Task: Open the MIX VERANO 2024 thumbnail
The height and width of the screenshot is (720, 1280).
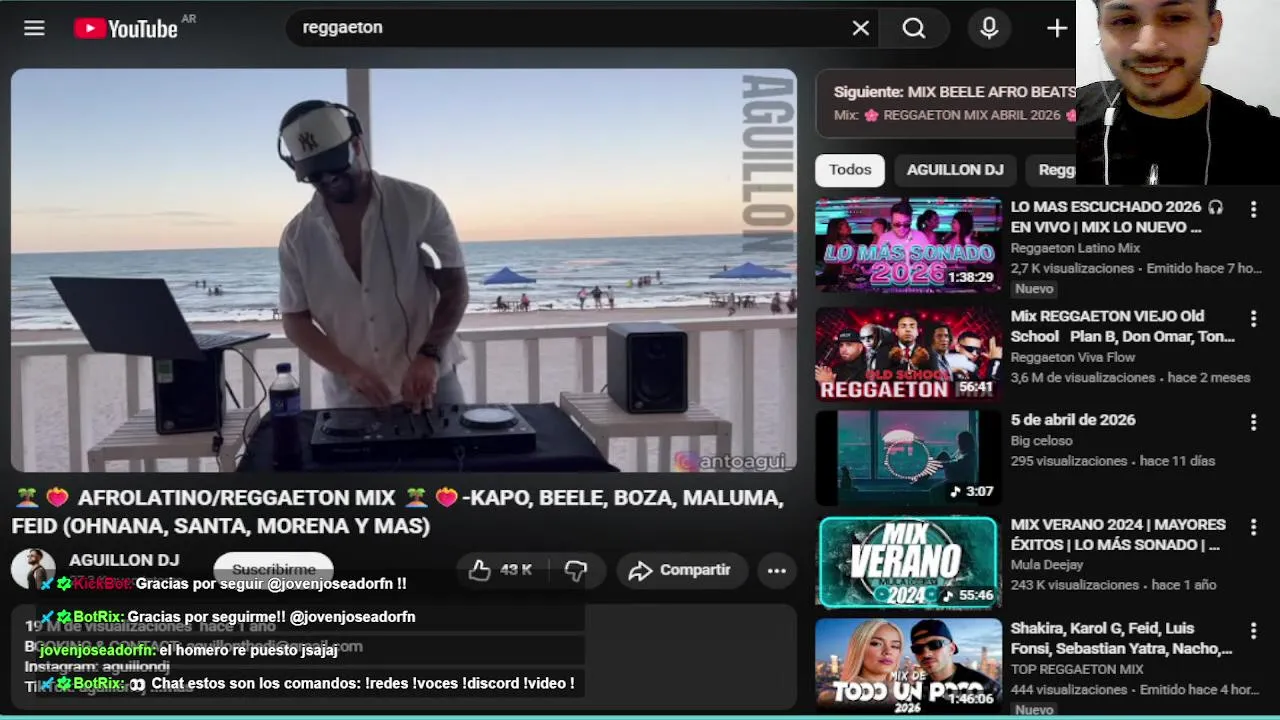Action: [x=908, y=563]
